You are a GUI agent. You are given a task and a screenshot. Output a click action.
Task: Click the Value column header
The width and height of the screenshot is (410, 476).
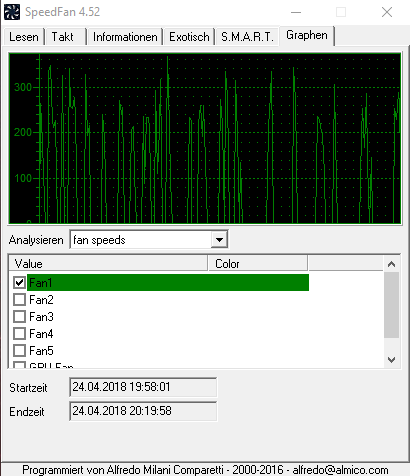click(x=108, y=264)
